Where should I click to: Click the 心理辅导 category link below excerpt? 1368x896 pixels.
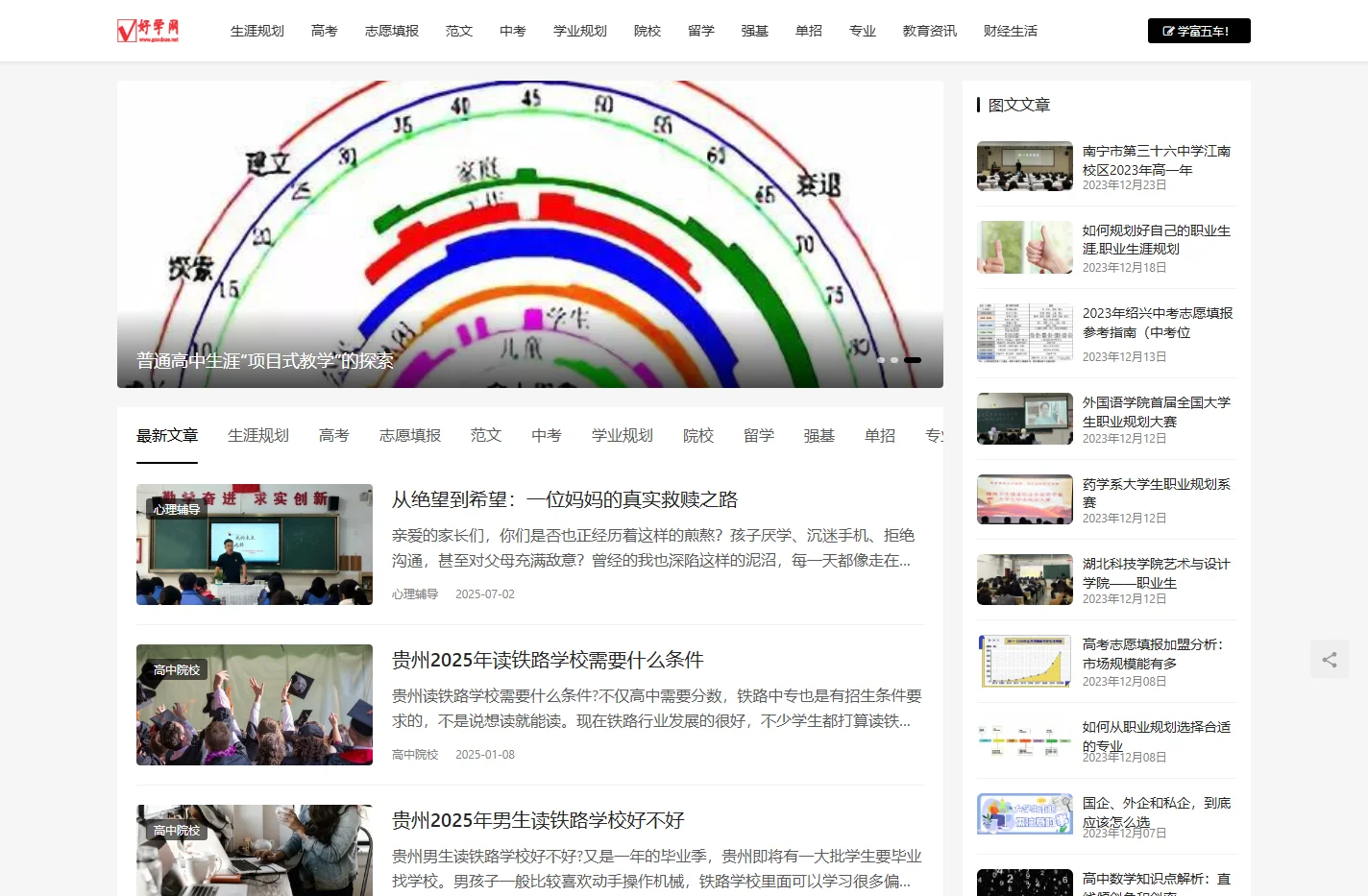415,594
